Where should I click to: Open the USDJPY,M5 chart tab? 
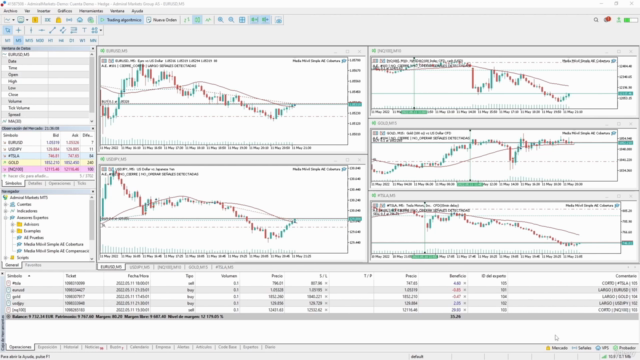click(x=140, y=267)
